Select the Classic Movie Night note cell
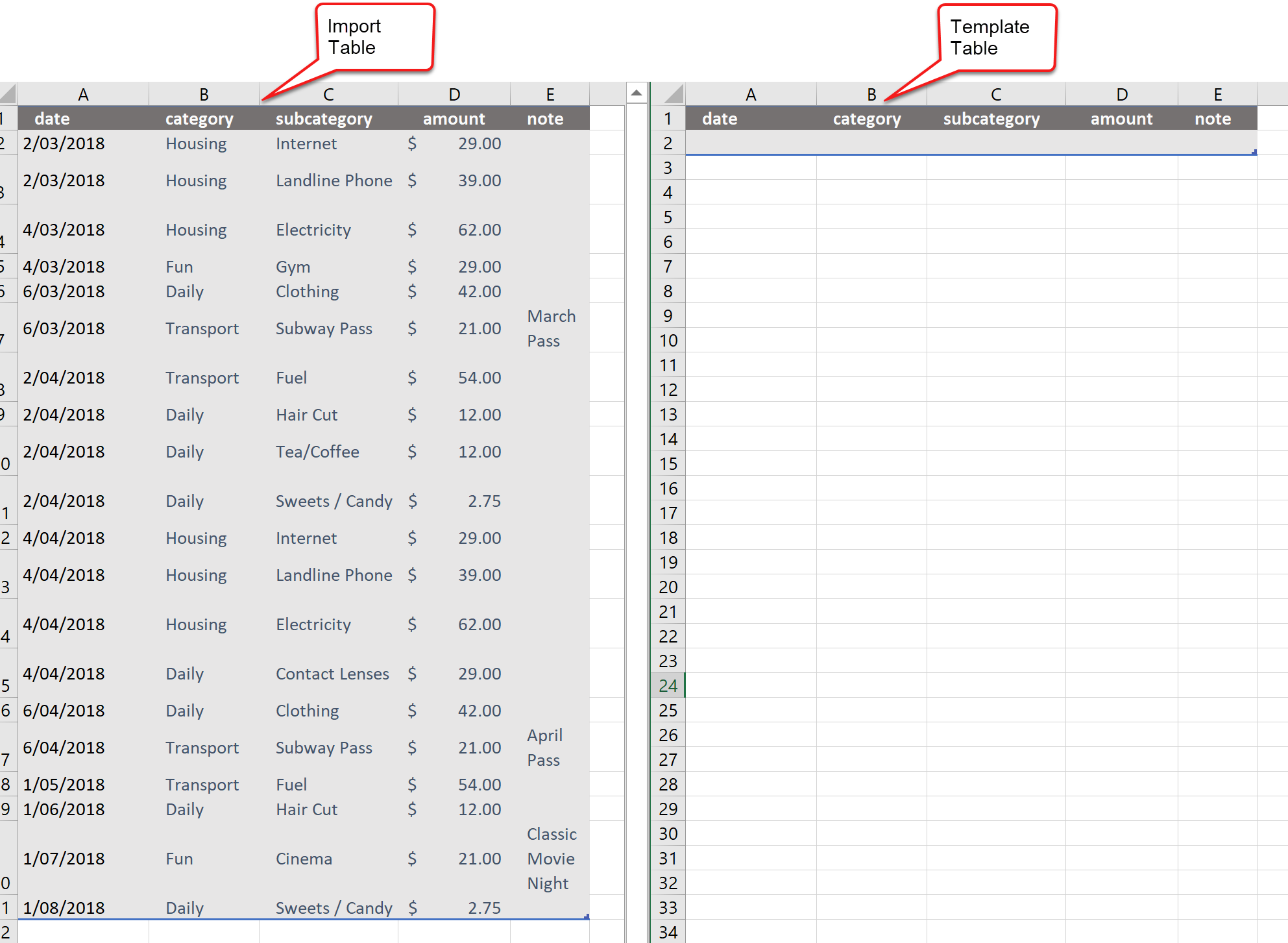The height and width of the screenshot is (943, 1288). [x=550, y=858]
